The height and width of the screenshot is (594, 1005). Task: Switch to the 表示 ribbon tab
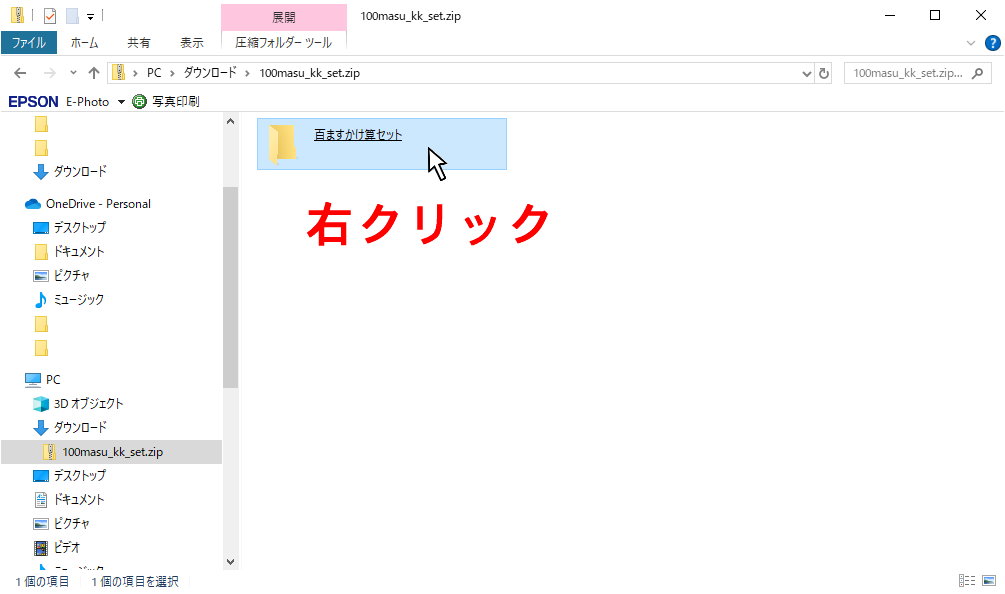pos(192,43)
